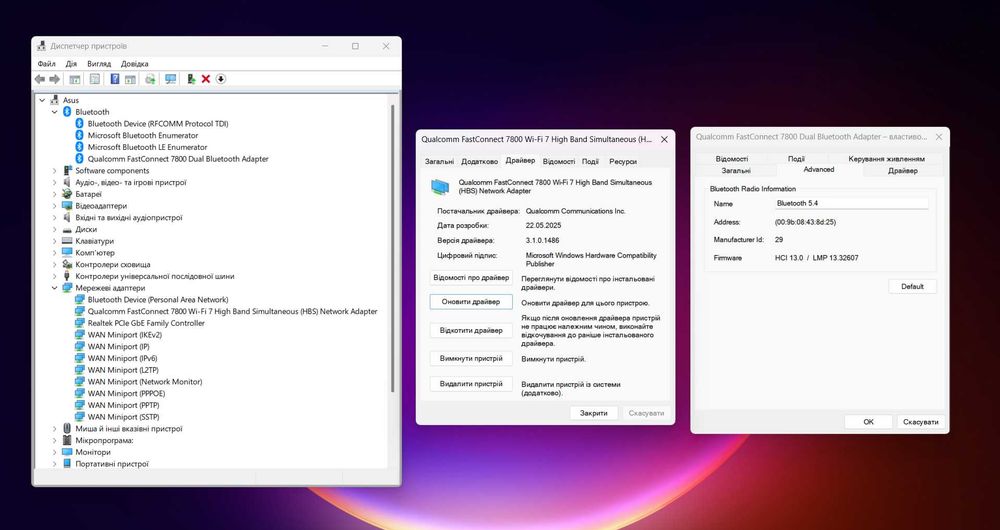Expand the Портативні пристрої category

[55, 464]
